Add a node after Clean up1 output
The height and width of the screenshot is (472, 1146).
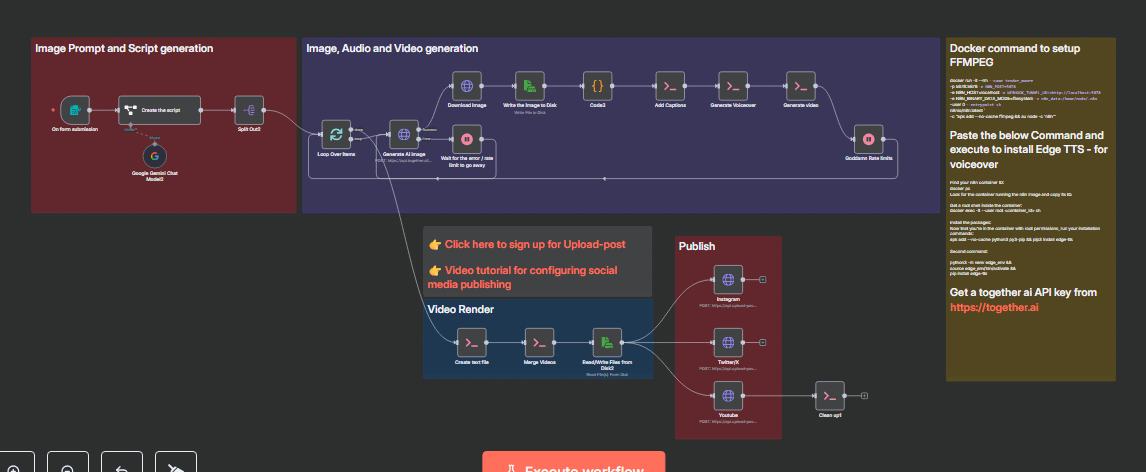(864, 396)
